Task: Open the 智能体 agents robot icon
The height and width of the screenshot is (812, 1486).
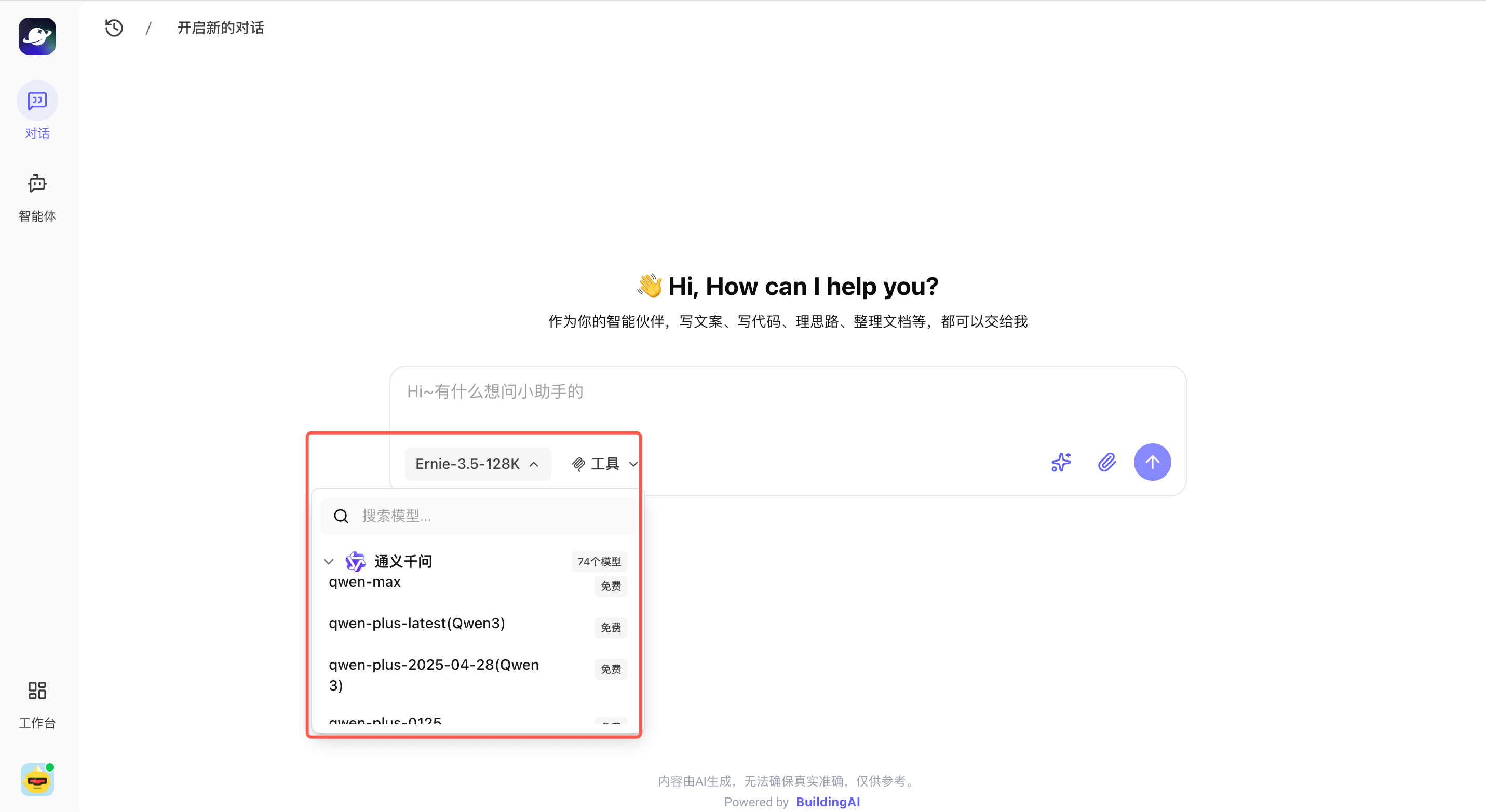Action: [x=37, y=184]
